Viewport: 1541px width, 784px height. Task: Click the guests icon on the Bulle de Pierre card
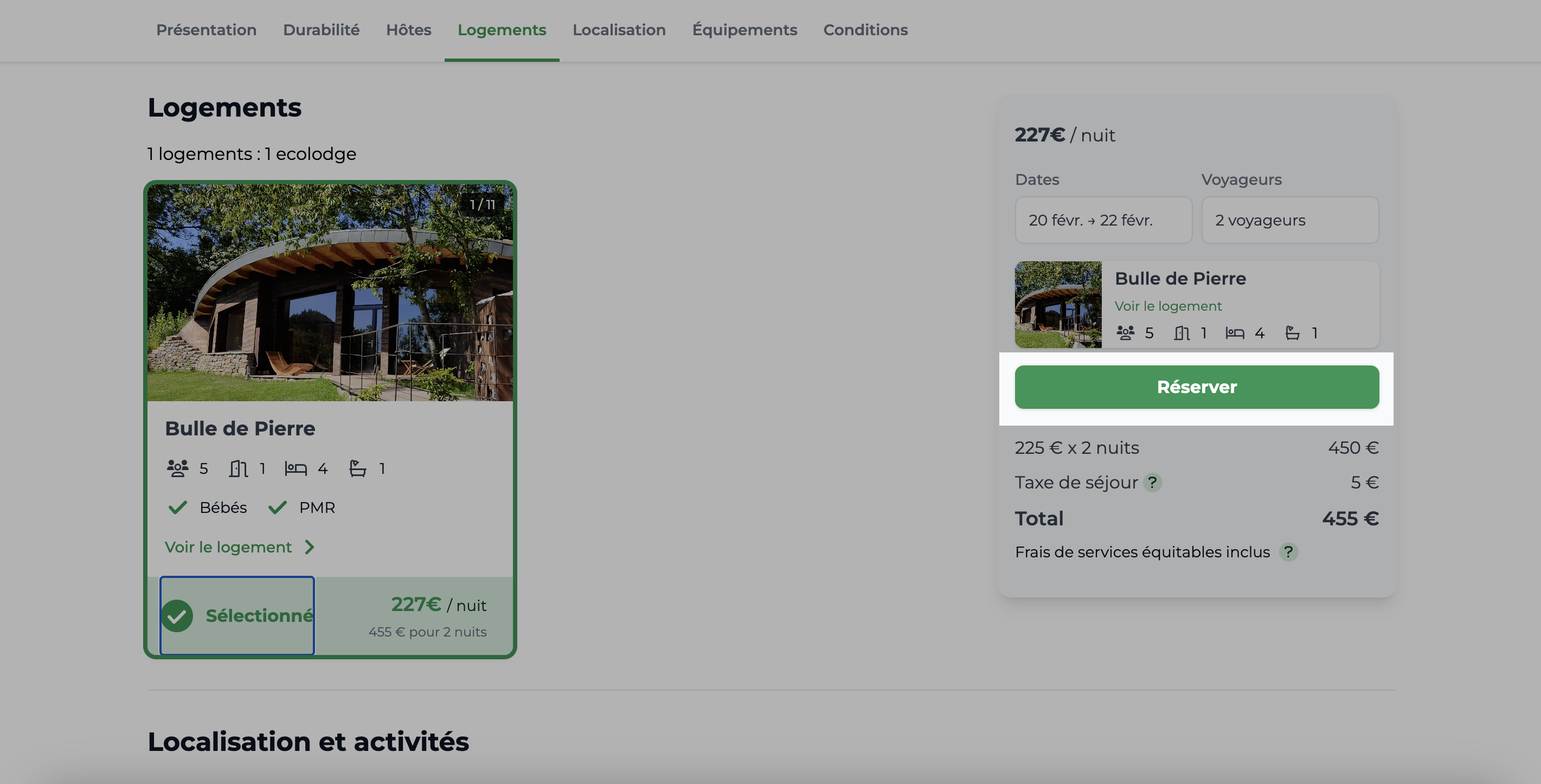(178, 468)
